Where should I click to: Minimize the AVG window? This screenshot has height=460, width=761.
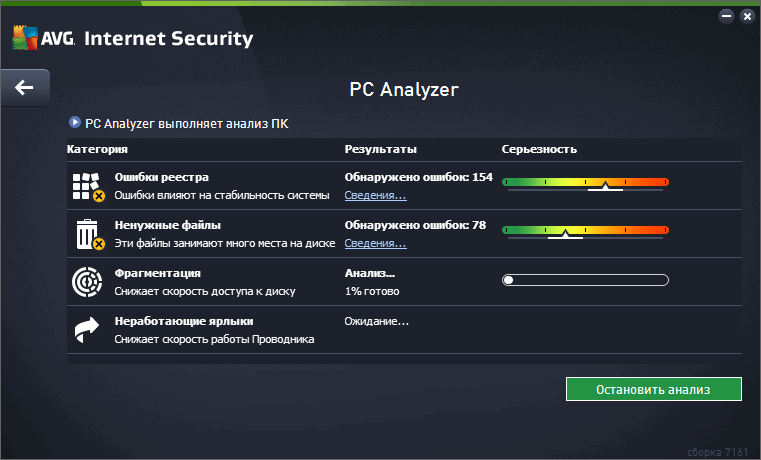pyautogui.click(x=726, y=16)
